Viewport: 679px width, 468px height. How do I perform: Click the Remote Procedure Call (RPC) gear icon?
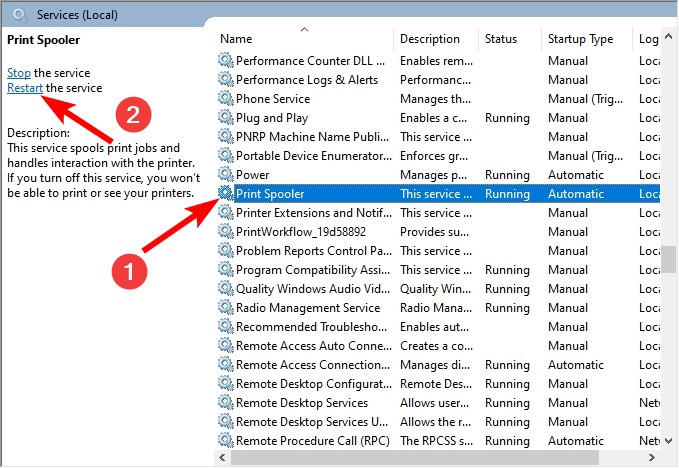[x=226, y=440]
